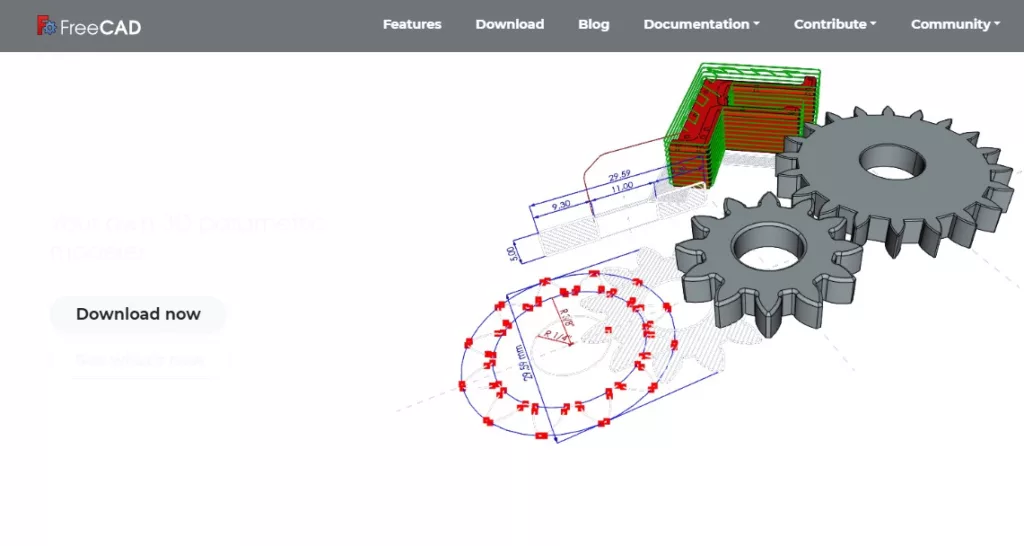Open the Features page
This screenshot has width=1024, height=546.
412,24
